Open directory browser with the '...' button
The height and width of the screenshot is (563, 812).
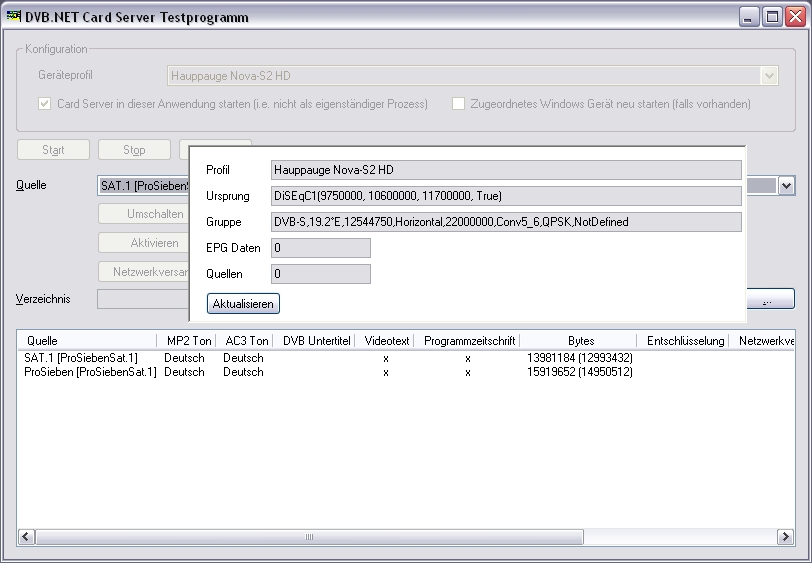(766, 300)
